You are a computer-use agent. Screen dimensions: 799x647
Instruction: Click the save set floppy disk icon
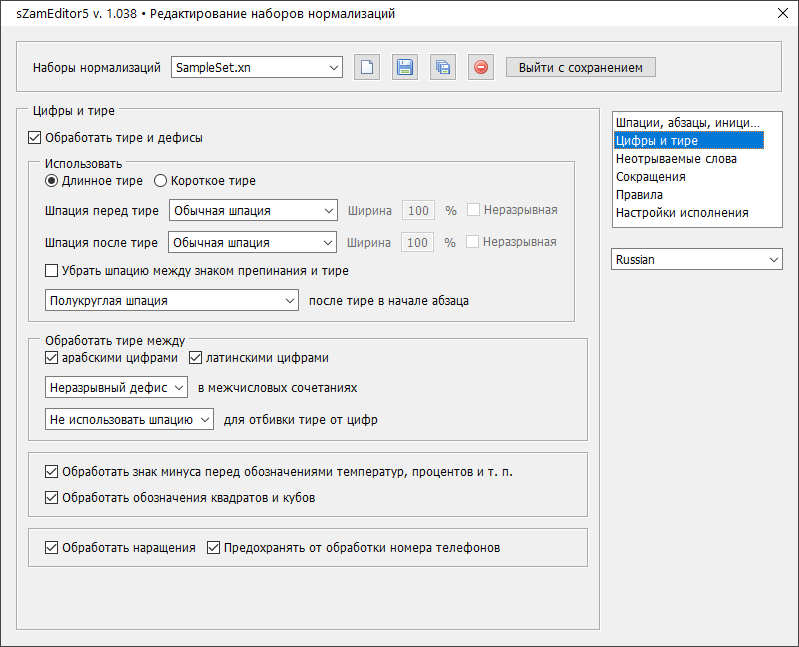405,68
